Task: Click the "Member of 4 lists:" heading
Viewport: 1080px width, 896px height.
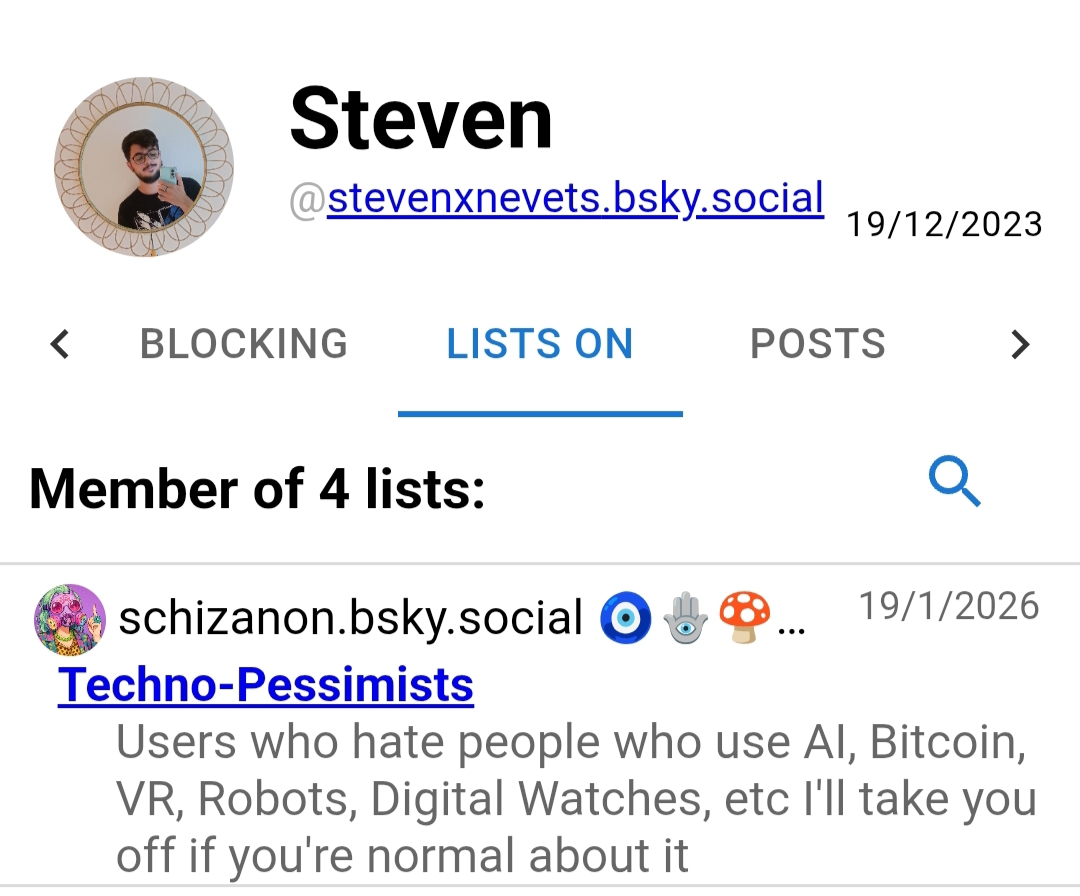Action: pyautogui.click(x=257, y=490)
